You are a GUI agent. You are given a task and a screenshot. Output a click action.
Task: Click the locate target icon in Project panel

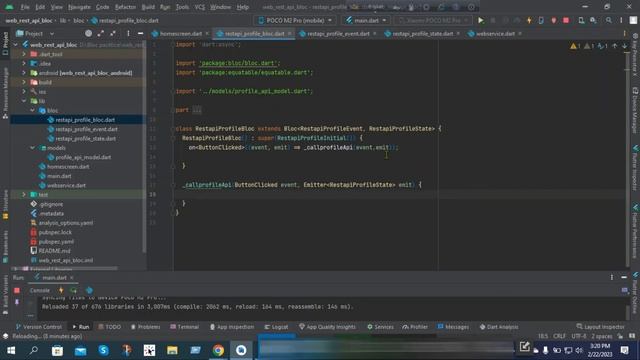[x=88, y=33]
